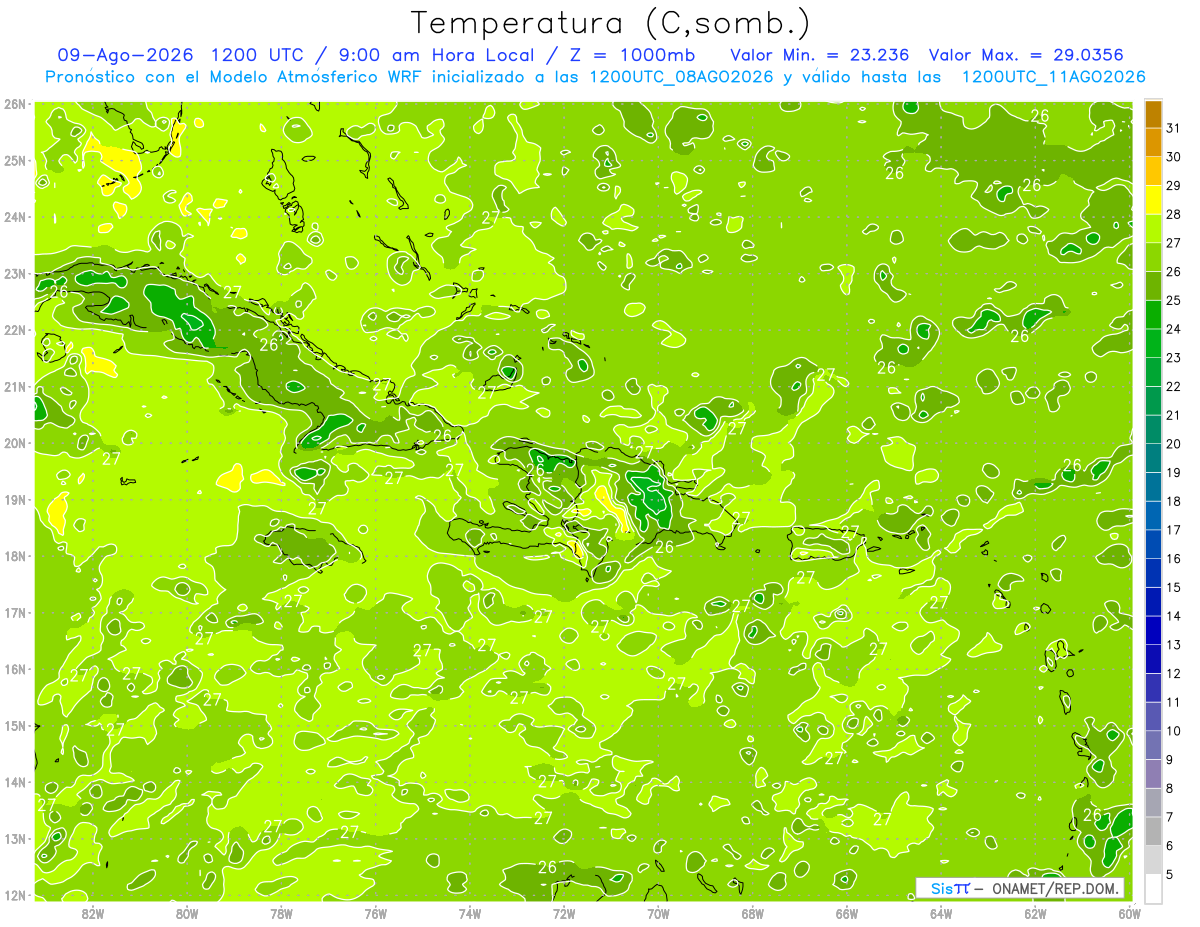Click the longitude axis label 60W

point(1130,913)
